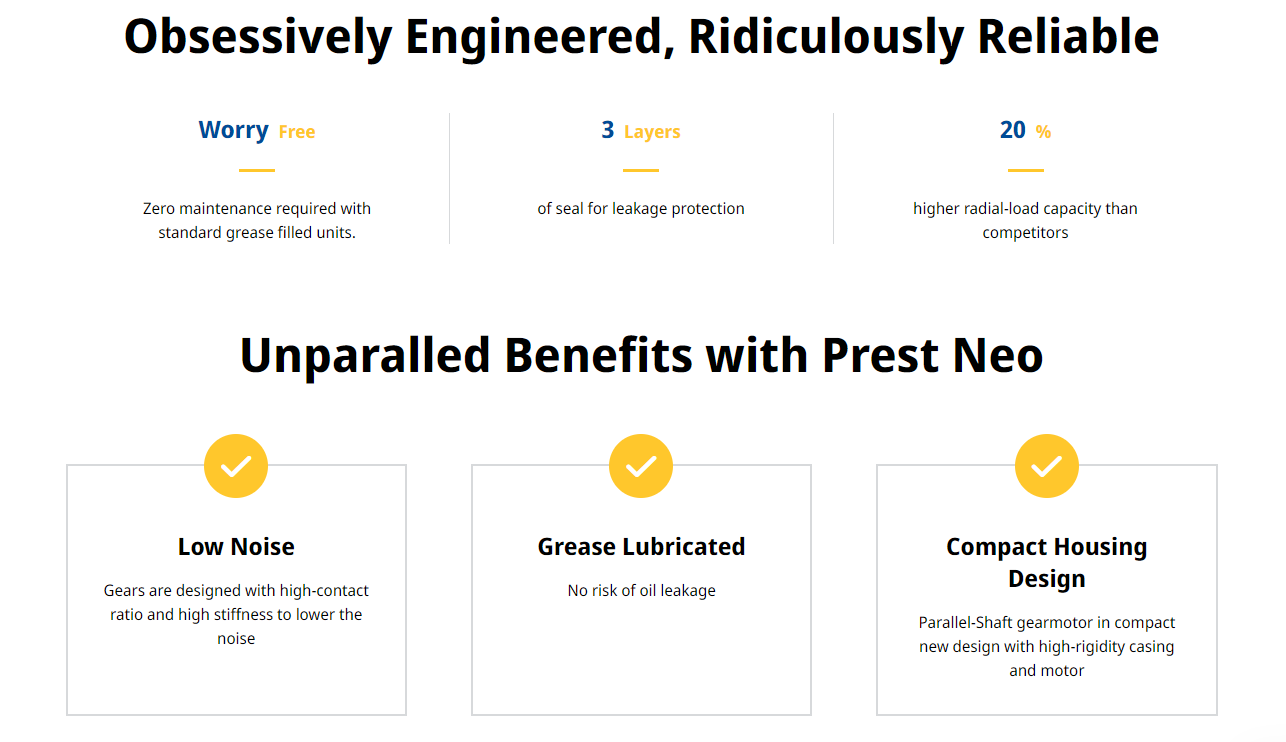Click the yellow divider under 20 %
The height and width of the screenshot is (742, 1286).
pos(1025,171)
